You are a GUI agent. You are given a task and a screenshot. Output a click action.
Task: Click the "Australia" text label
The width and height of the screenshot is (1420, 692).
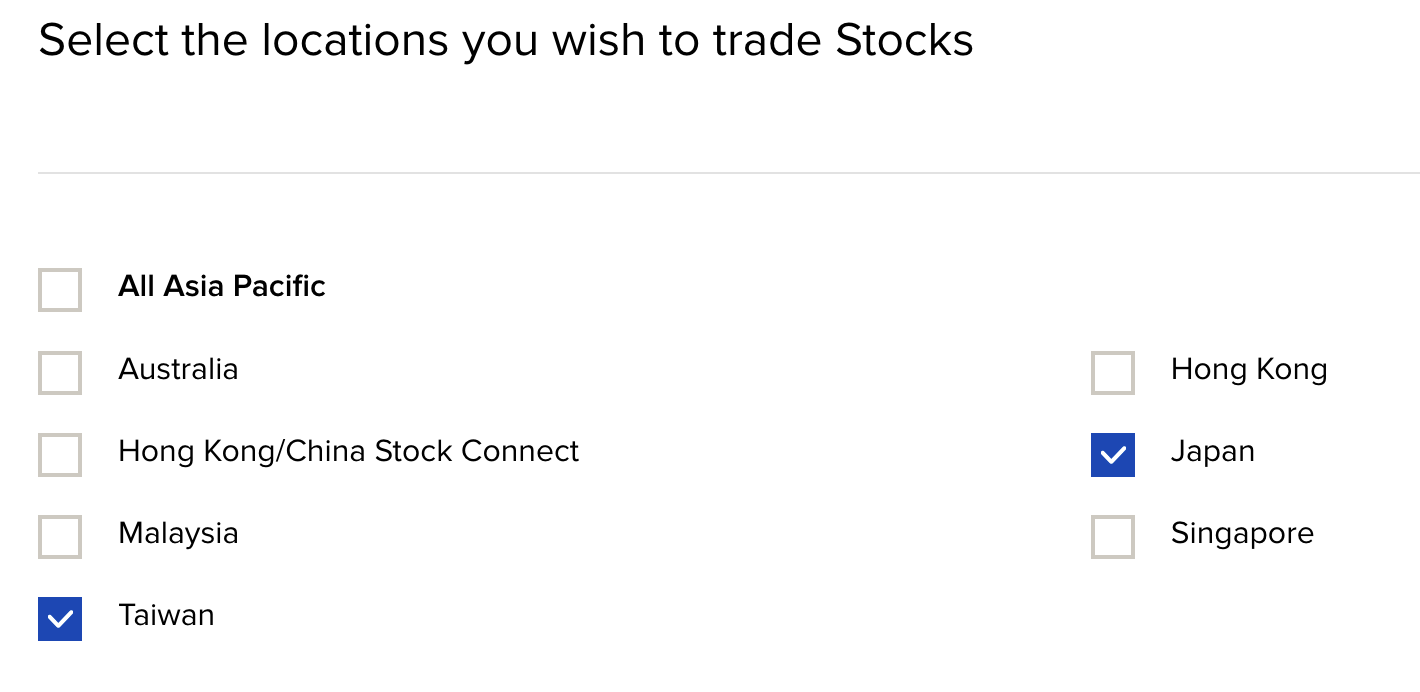click(x=178, y=369)
